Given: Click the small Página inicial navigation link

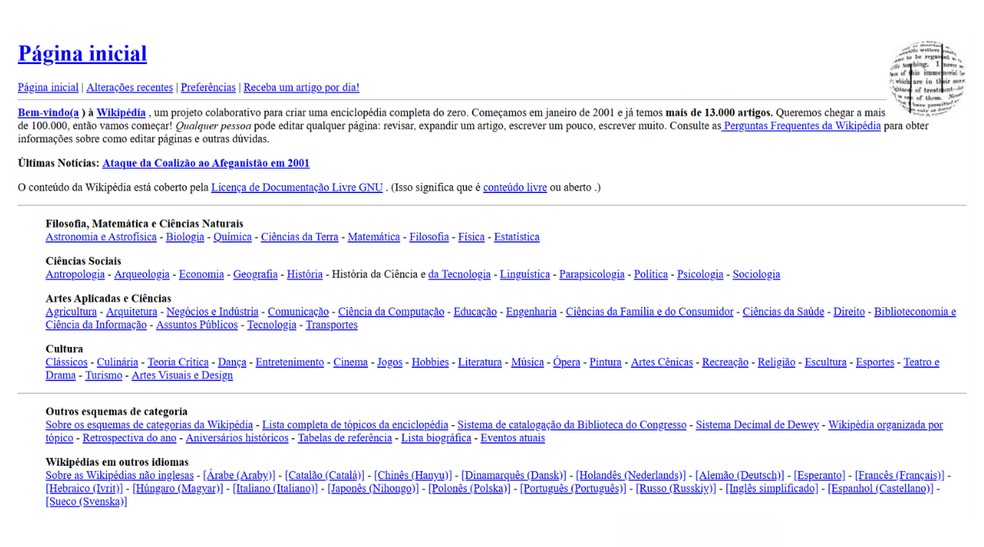Looking at the screenshot, I should point(48,87).
